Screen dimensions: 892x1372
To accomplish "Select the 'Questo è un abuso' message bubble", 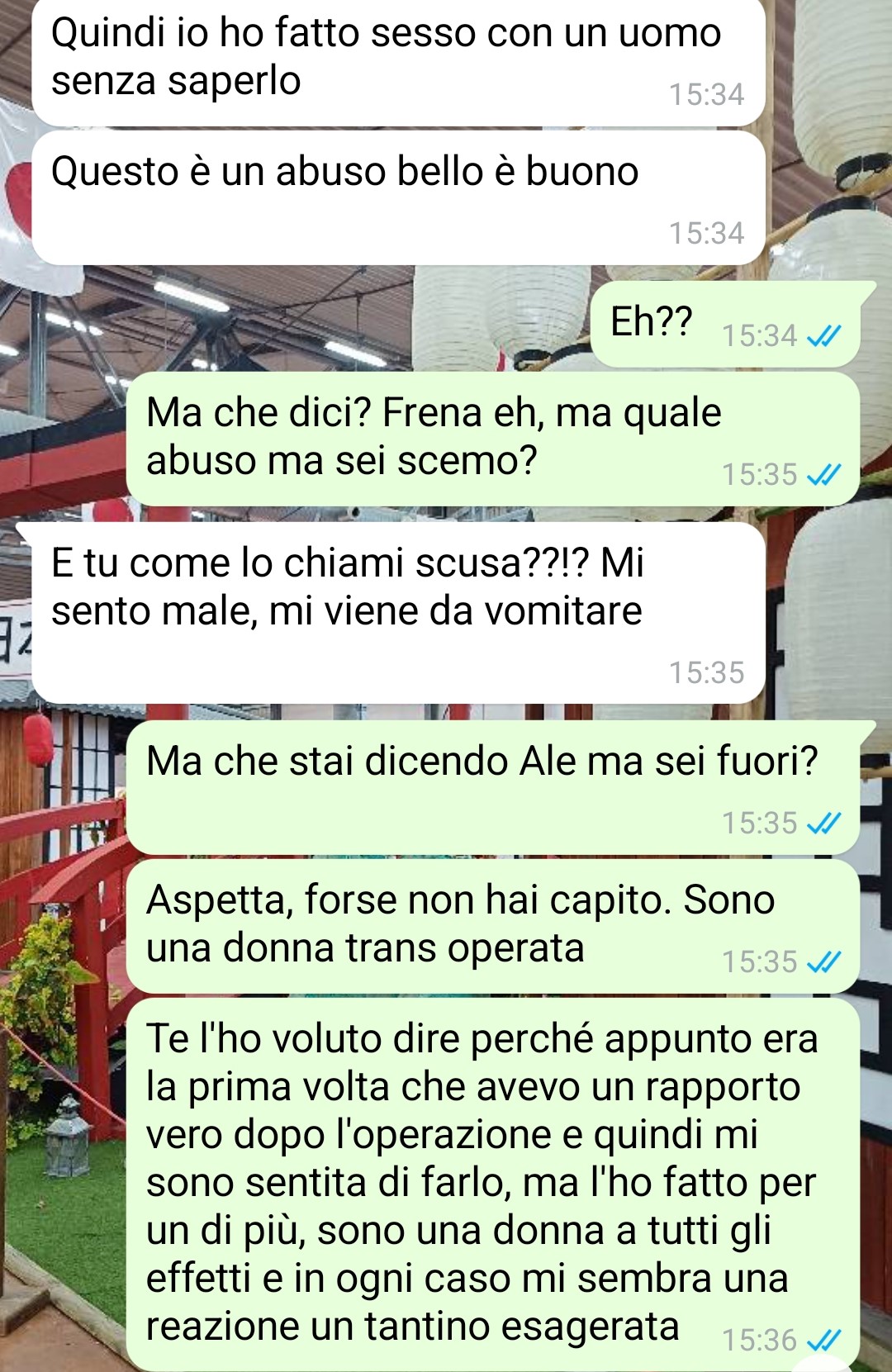I will (398, 198).
